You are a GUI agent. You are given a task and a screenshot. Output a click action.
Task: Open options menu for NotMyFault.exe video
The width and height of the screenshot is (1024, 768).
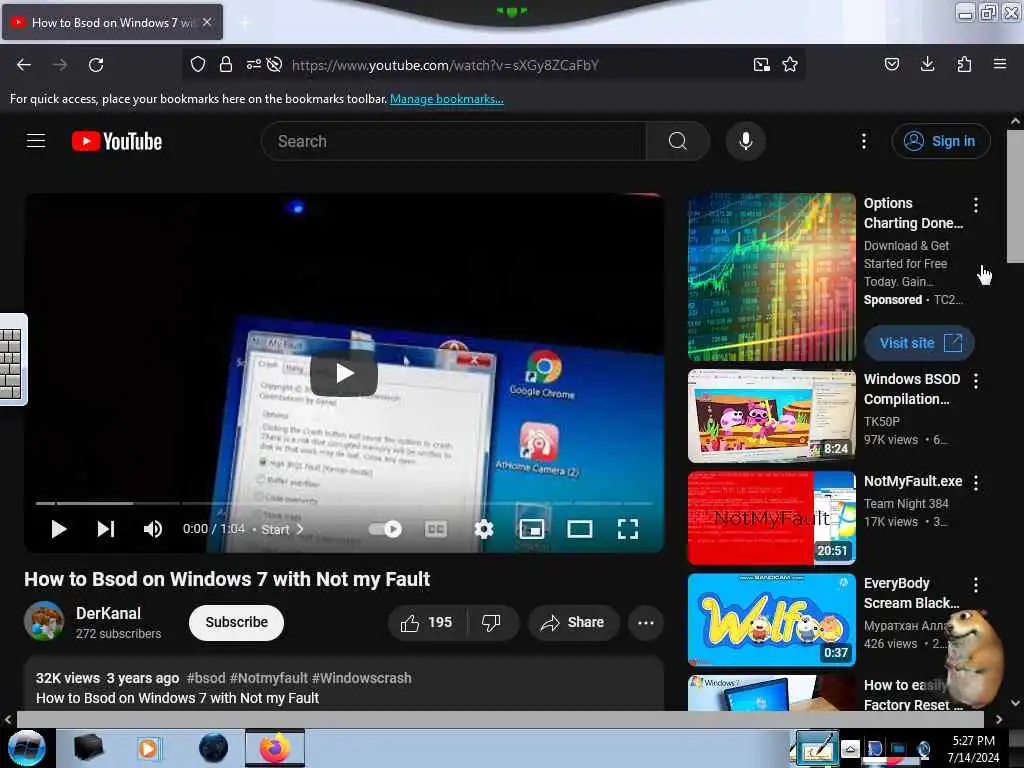(x=976, y=483)
